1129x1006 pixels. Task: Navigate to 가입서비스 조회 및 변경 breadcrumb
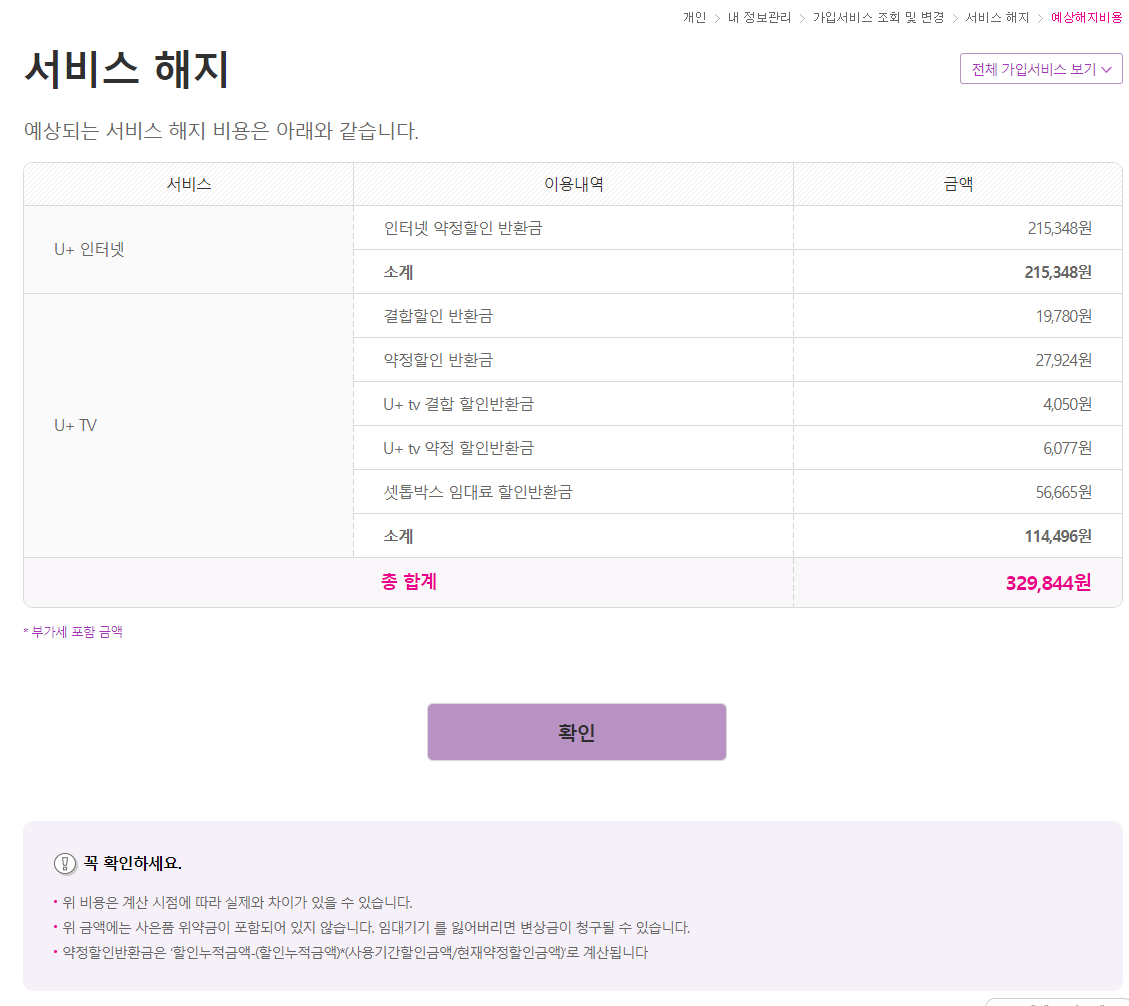[x=878, y=17]
